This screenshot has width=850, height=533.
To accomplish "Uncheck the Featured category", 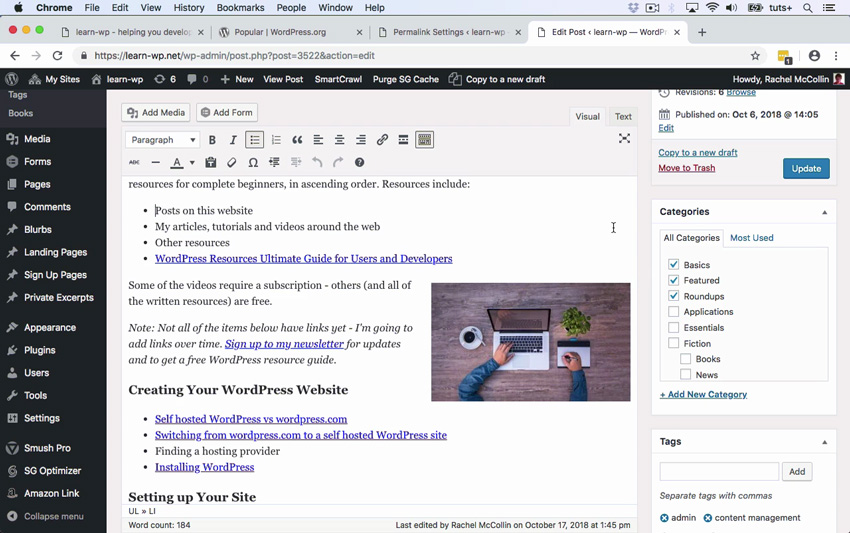I will pyautogui.click(x=673, y=280).
